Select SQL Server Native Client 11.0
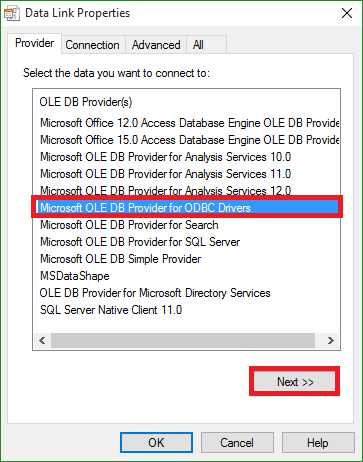This screenshot has height=462, width=363. pos(111,310)
